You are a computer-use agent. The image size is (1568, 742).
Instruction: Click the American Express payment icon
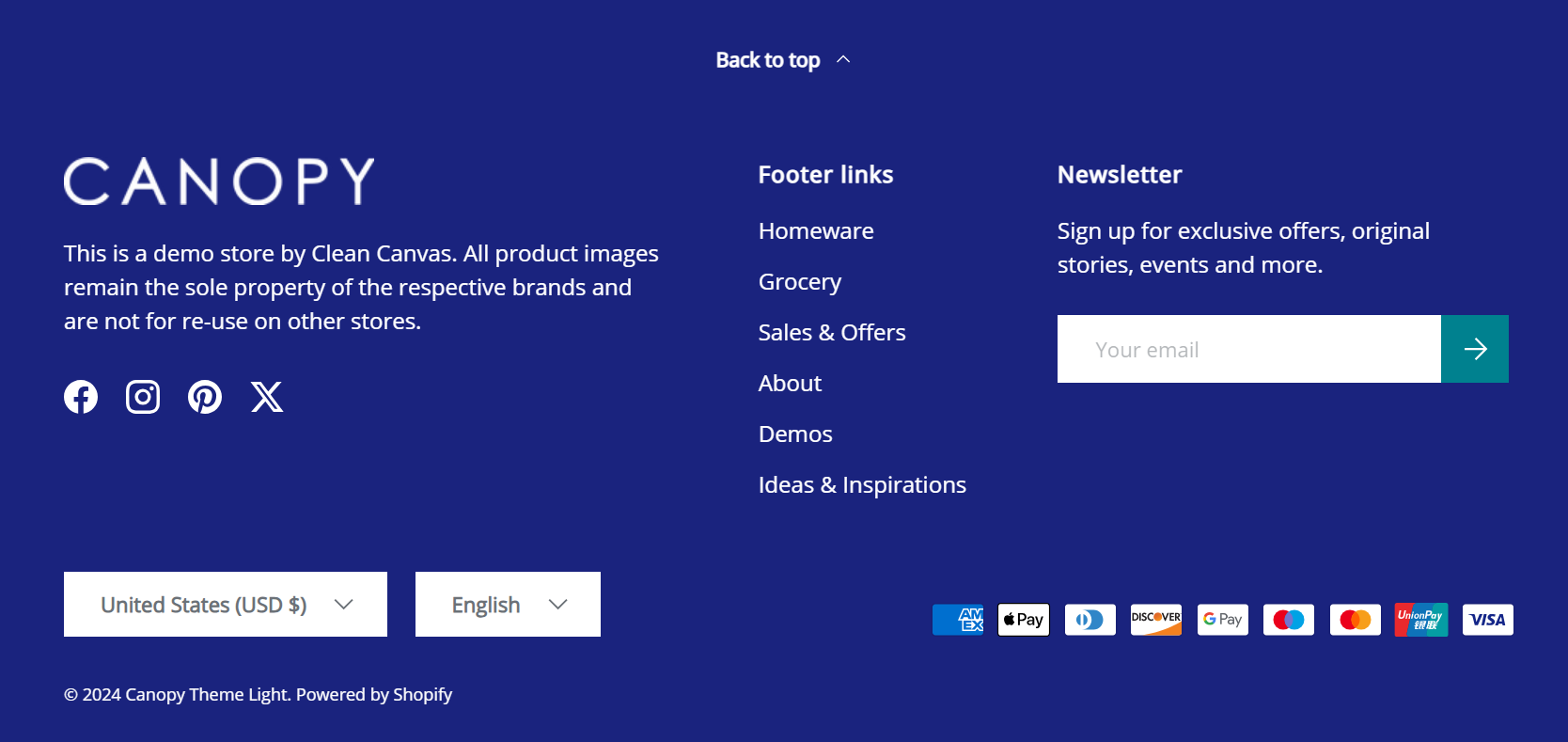958,620
